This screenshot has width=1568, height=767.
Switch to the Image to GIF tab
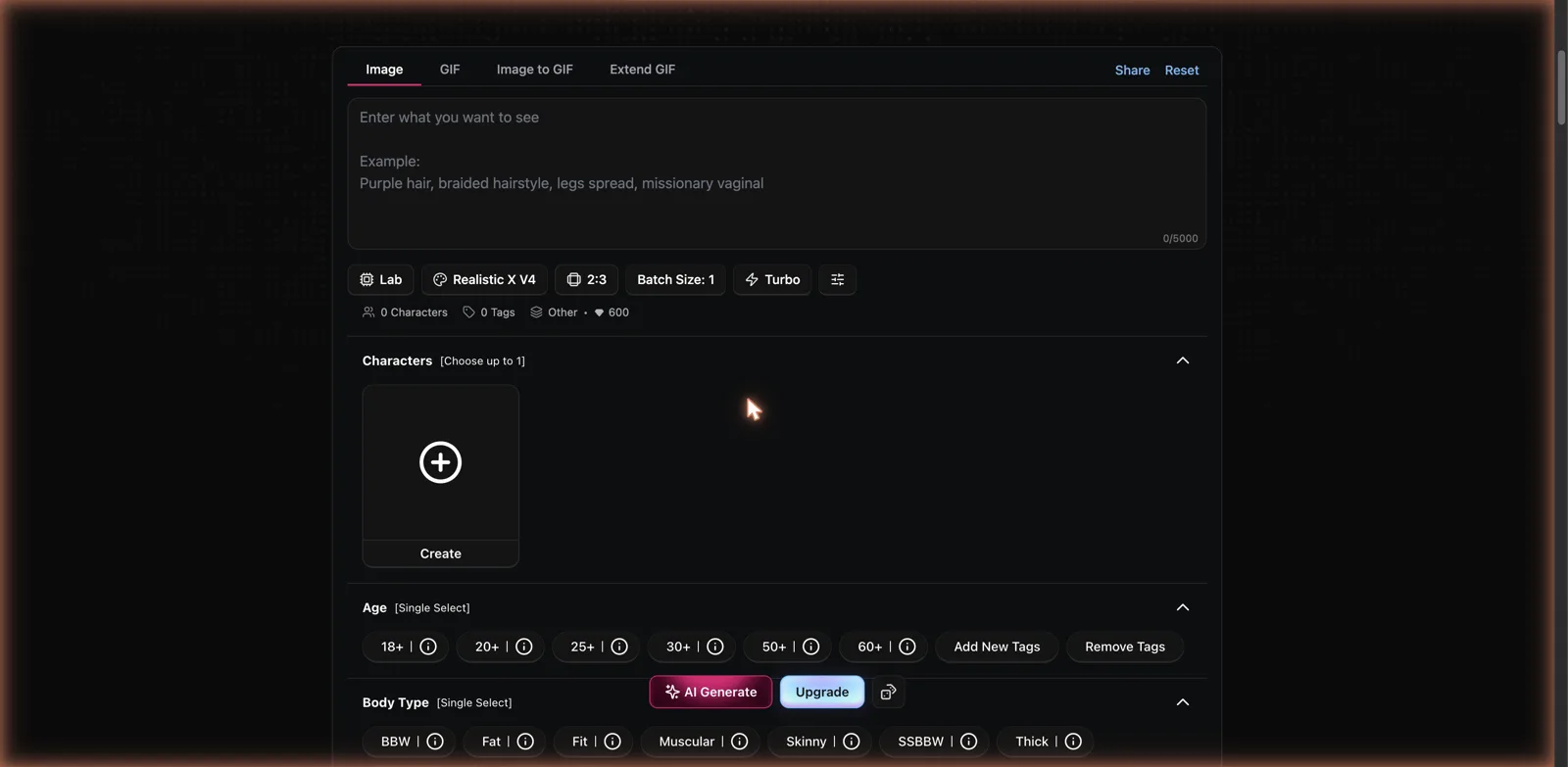(535, 70)
